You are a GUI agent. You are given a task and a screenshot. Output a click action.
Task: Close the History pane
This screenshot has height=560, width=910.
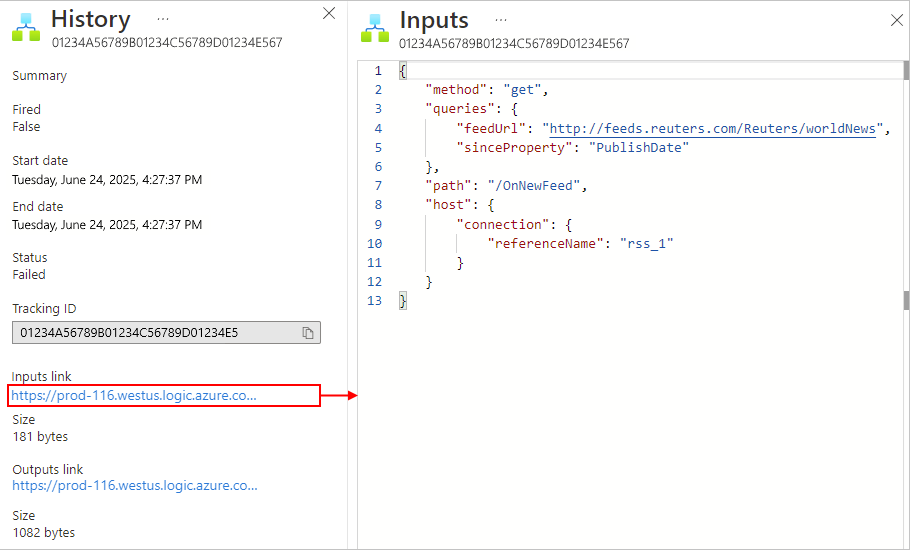coord(329,13)
